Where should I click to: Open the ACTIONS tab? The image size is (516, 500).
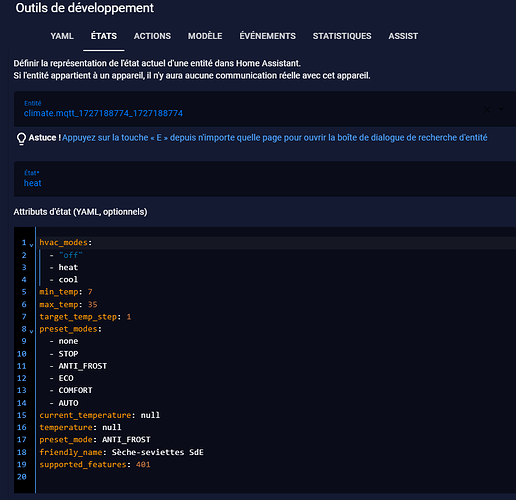point(152,36)
